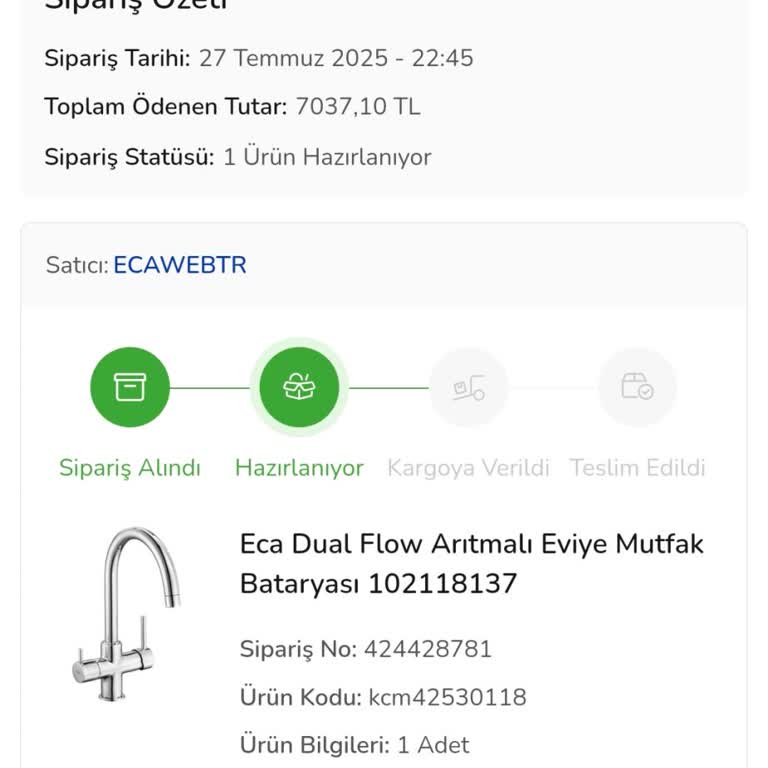Click the Sipariş Alındı box icon
The height and width of the screenshot is (768, 768).
coord(130,387)
